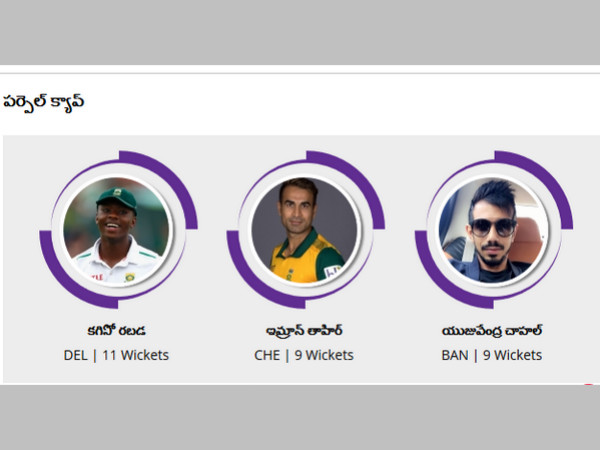Select the 11 Wickets count text

point(135,355)
